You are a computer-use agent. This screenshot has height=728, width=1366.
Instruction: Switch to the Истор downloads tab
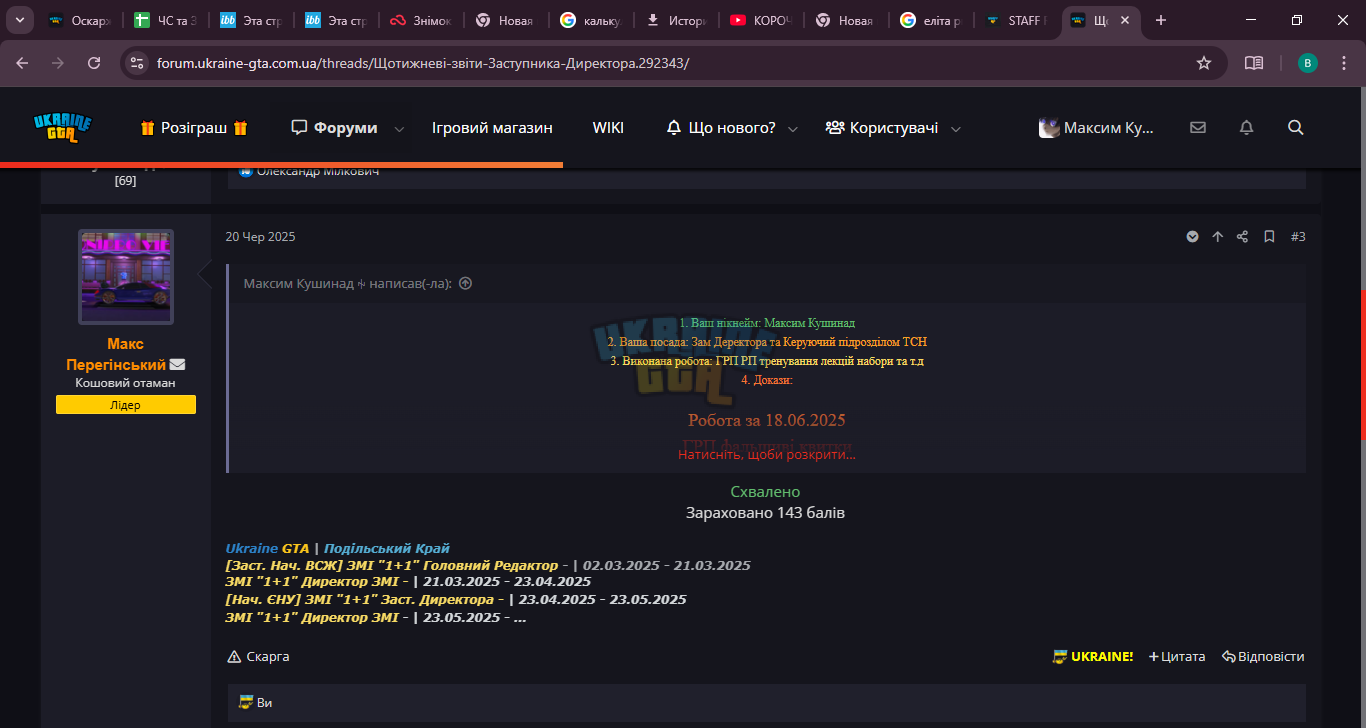click(x=676, y=20)
